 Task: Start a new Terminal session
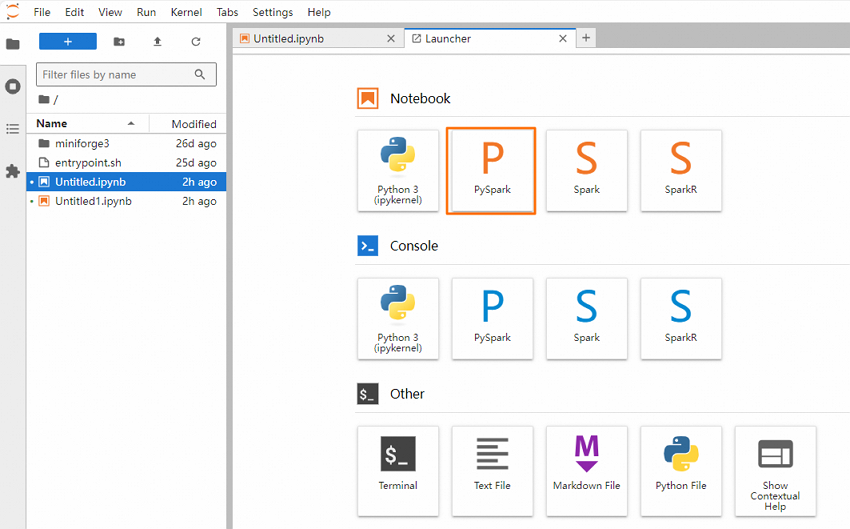(x=398, y=466)
